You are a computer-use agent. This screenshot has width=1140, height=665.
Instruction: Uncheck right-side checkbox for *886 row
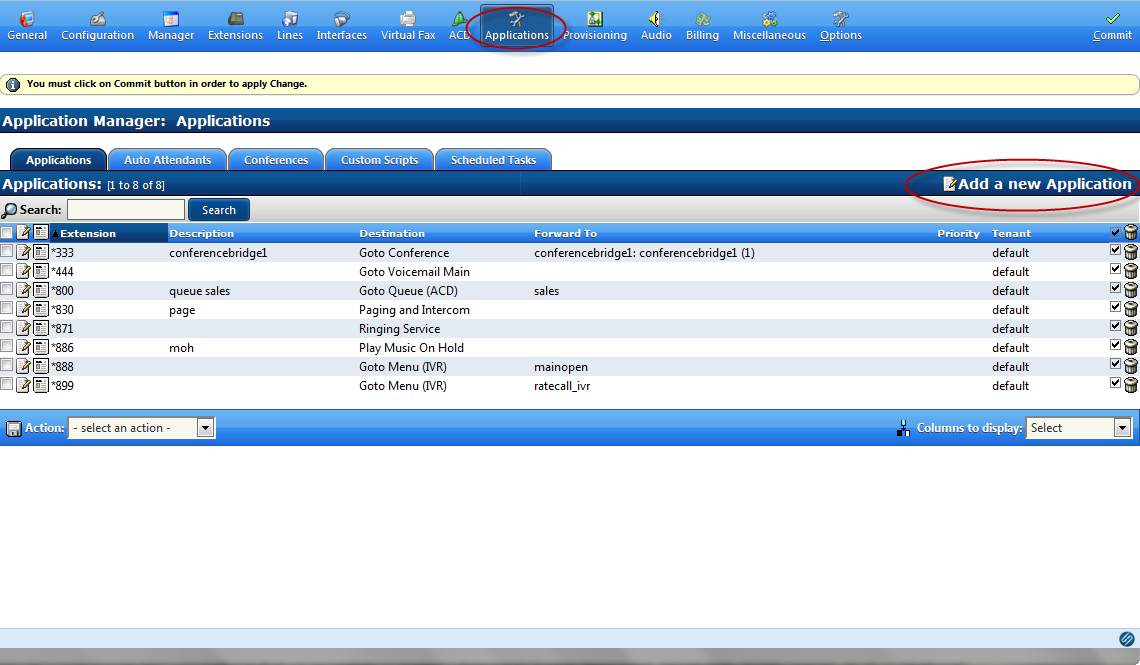pos(1116,347)
